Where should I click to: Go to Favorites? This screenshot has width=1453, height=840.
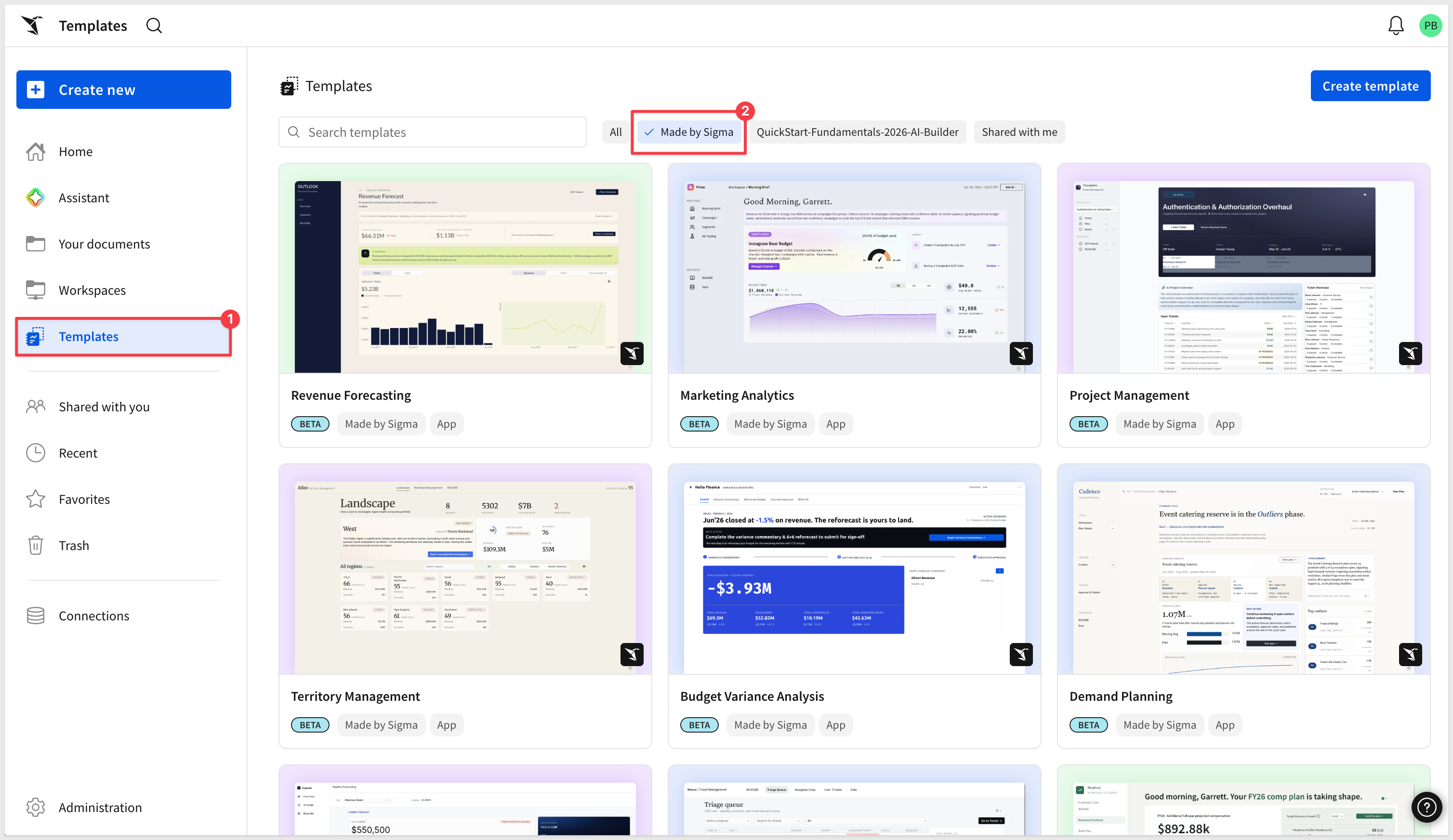coord(123,499)
